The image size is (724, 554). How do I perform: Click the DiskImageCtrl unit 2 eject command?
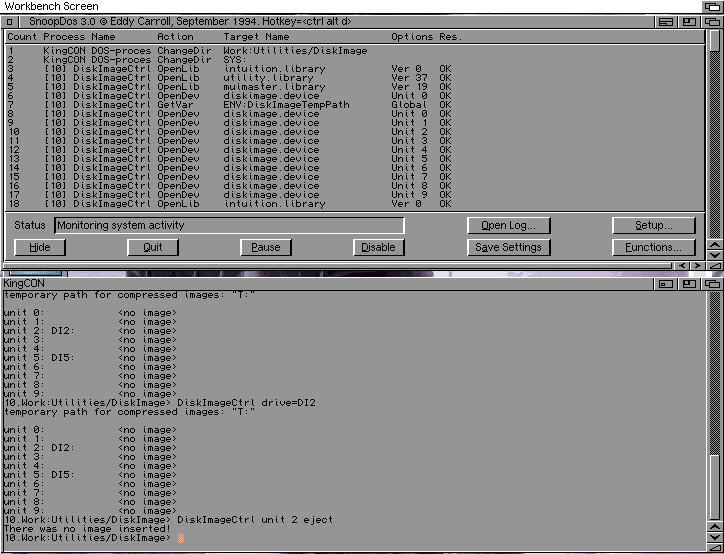[255, 520]
